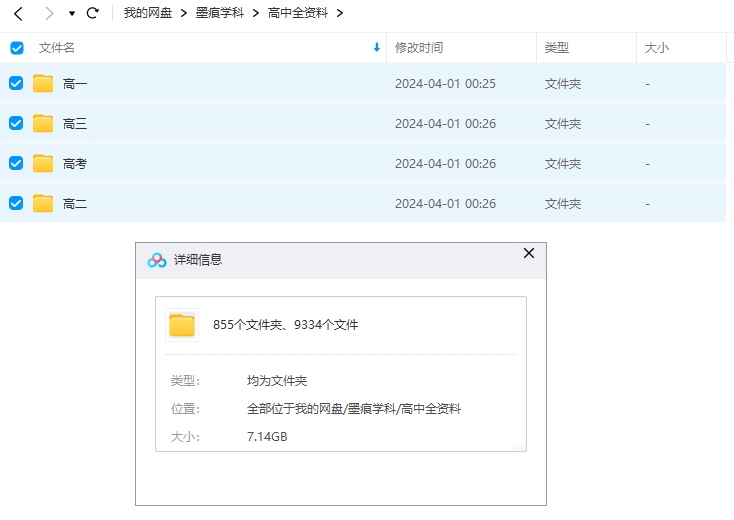Click the 高一 folder icon
Viewport: 734px width, 520px height.
click(x=43, y=84)
